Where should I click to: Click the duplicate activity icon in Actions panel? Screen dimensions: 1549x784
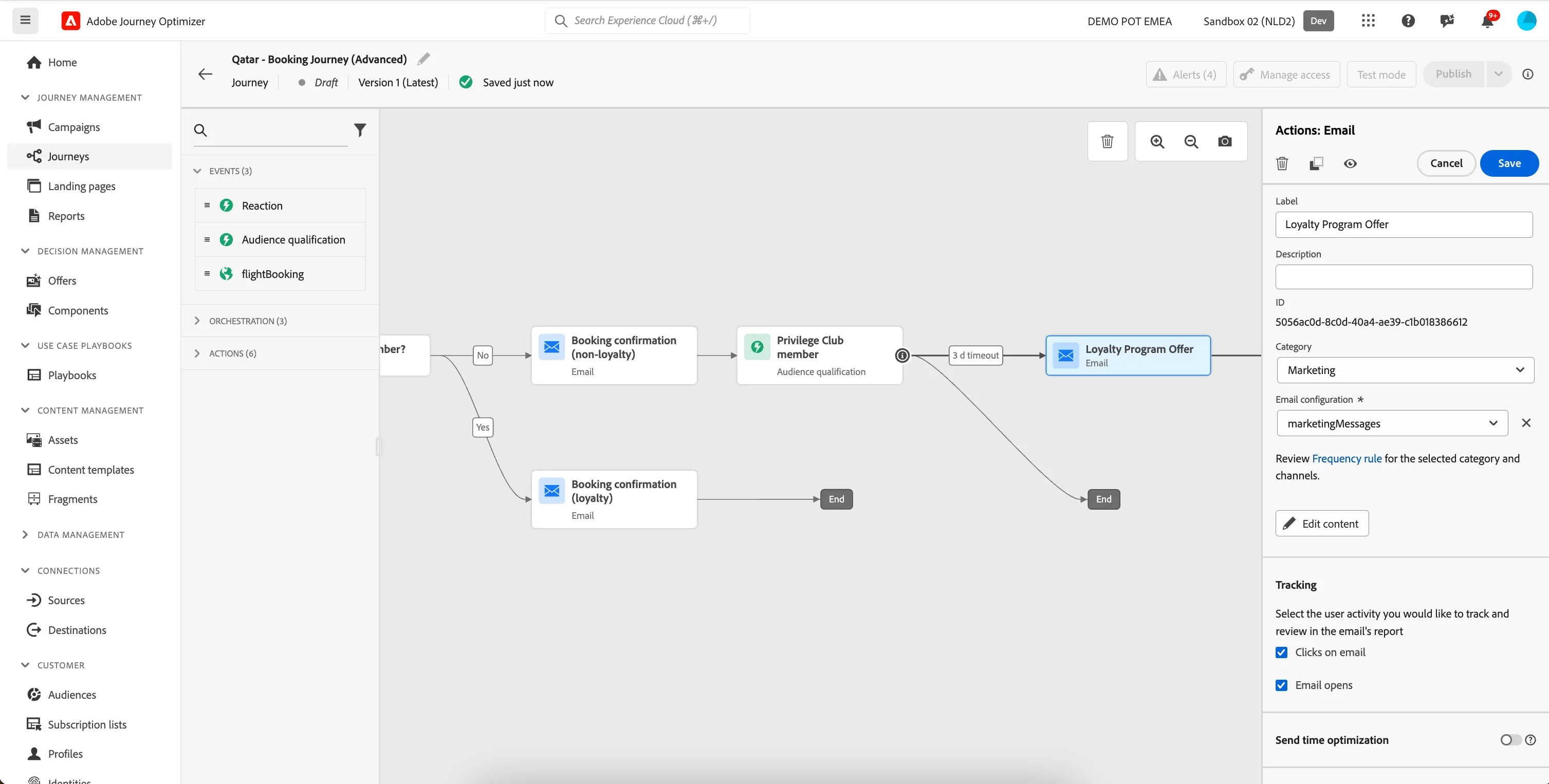[1316, 163]
